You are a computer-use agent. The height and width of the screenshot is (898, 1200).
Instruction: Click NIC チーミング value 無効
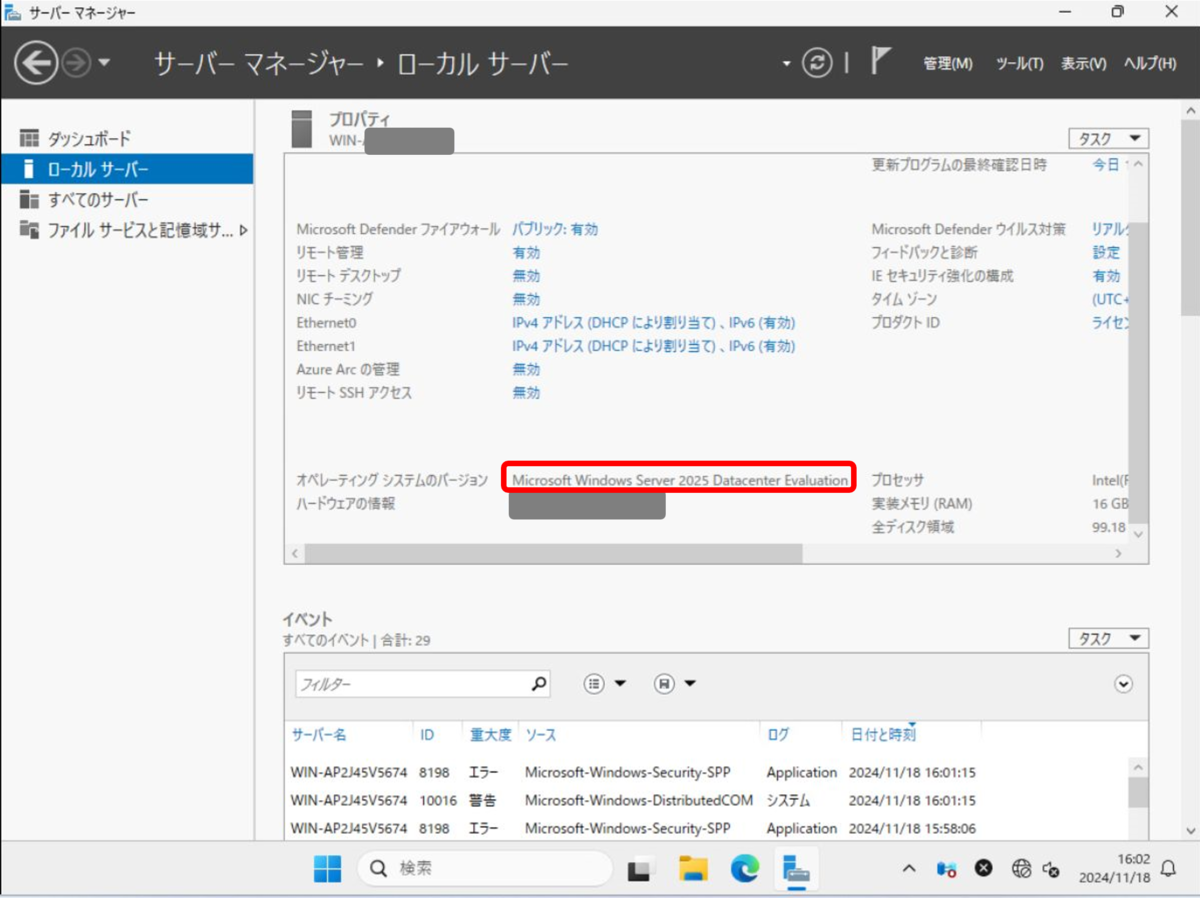(x=526, y=299)
